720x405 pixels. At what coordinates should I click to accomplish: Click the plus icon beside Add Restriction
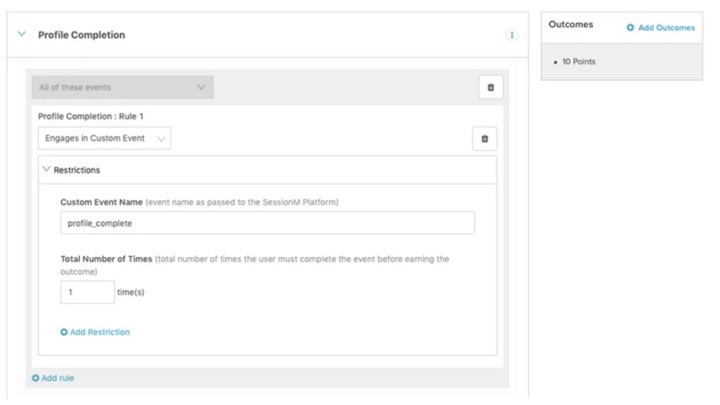click(64, 332)
